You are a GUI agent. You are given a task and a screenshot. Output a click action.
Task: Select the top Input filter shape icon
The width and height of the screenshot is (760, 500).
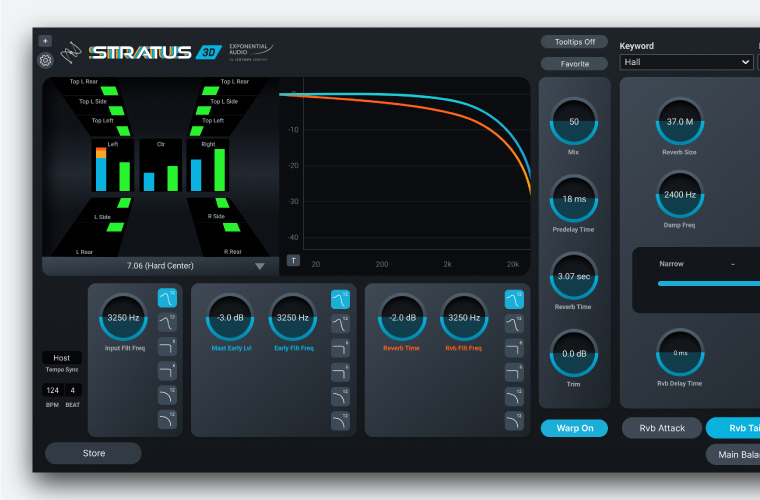point(167,298)
